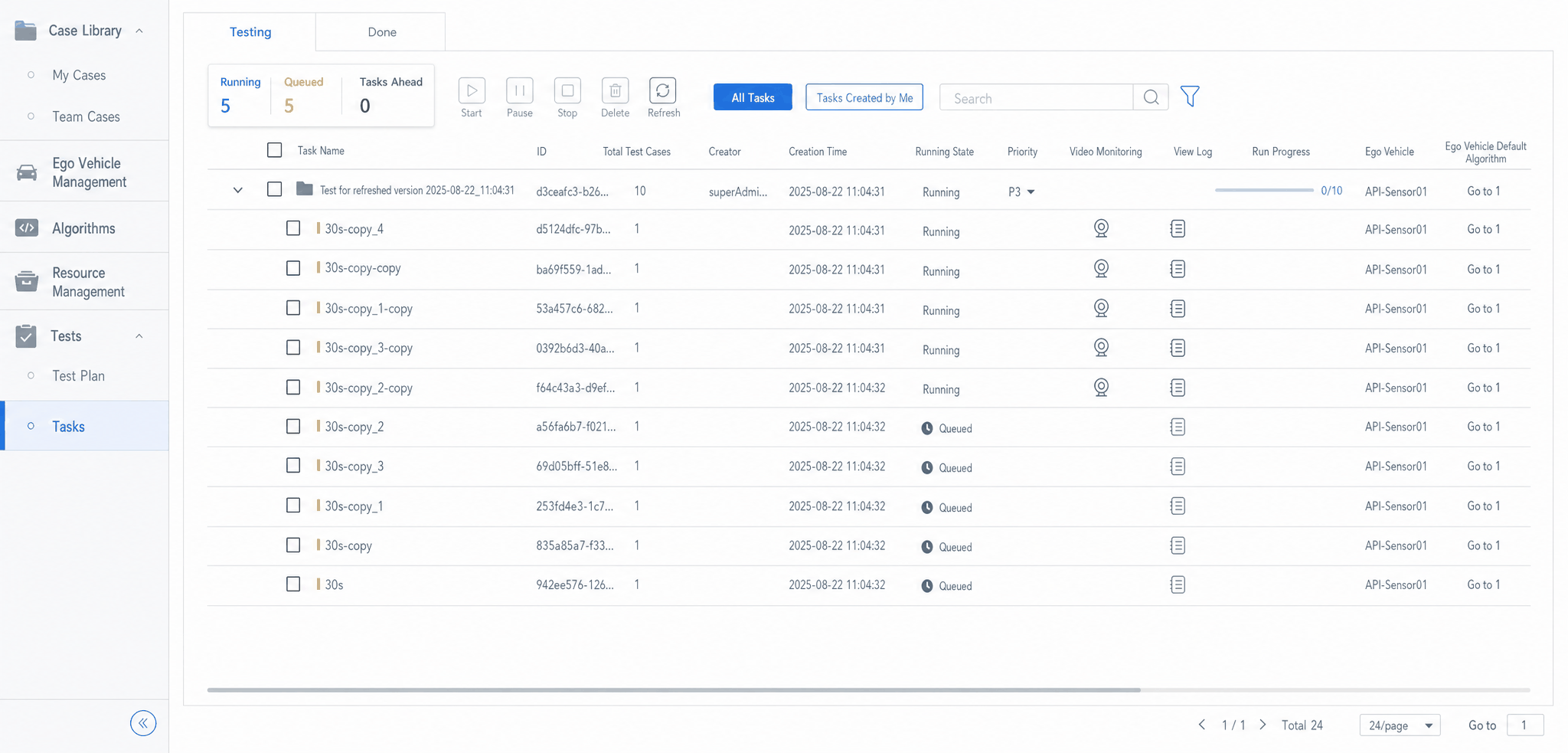Click the Refresh icon
The image size is (1568, 753).
pos(663,90)
